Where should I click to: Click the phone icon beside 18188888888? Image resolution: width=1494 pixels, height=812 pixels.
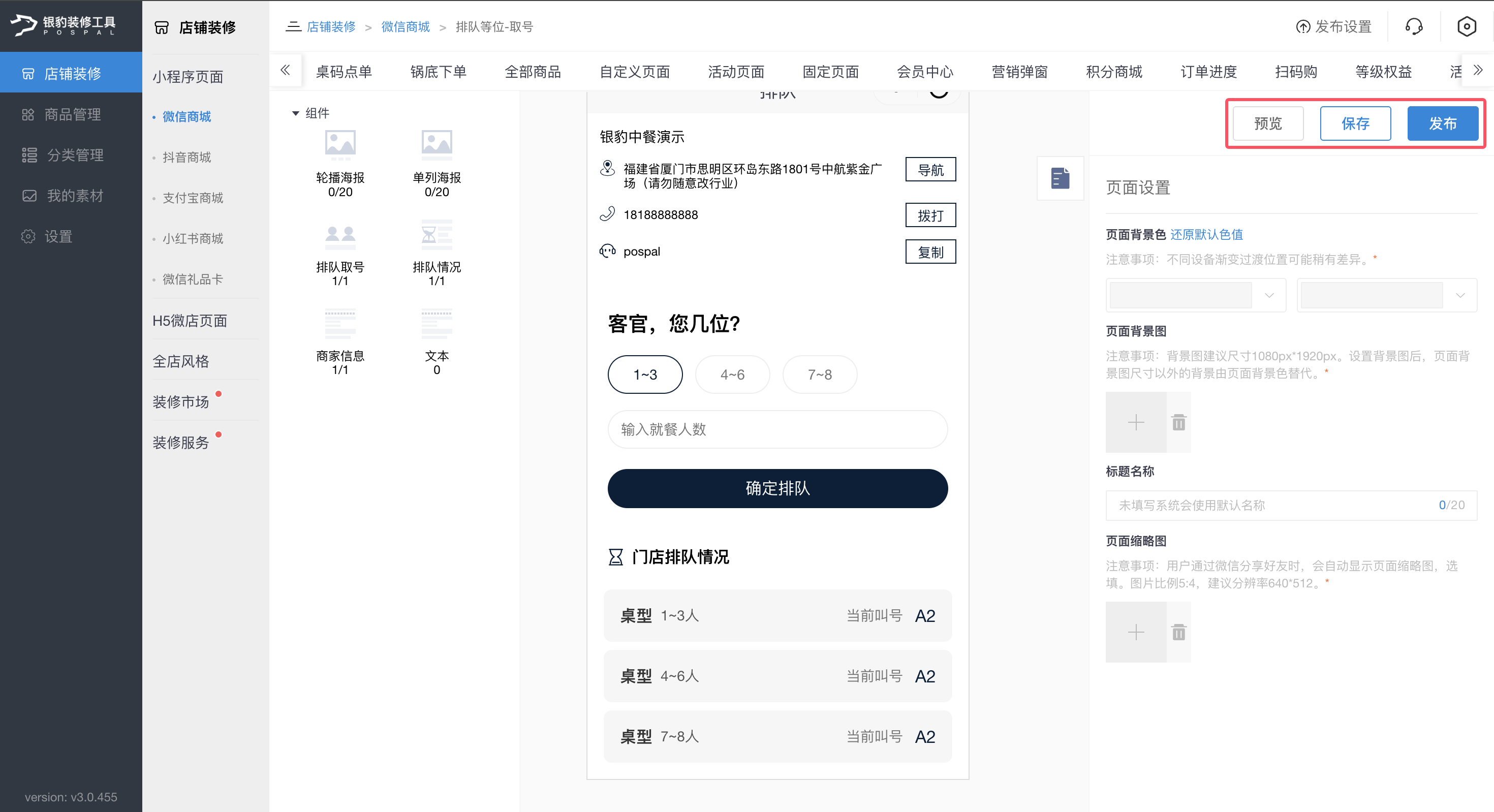coord(607,214)
